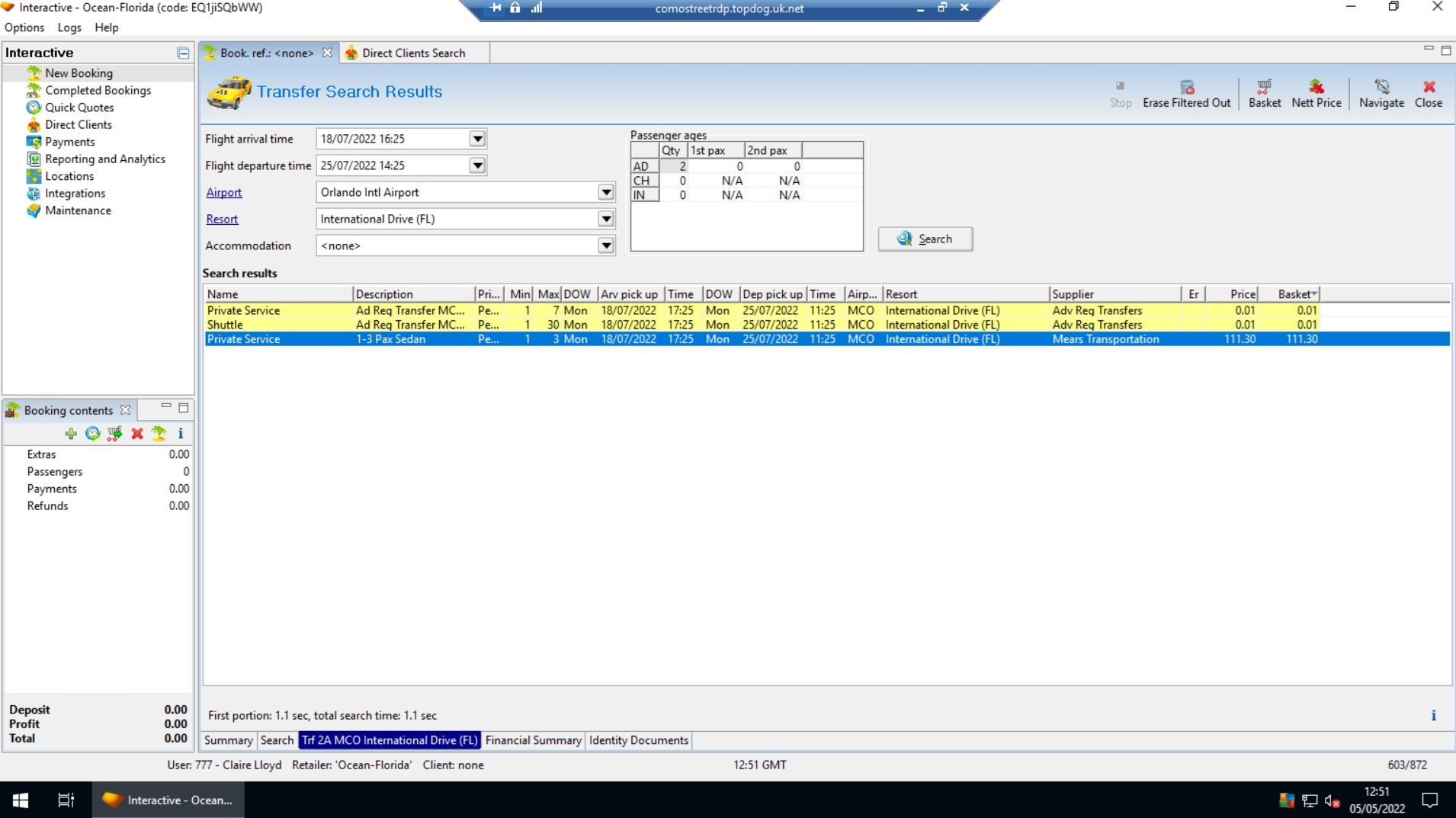Open Task View from the taskbar
This screenshot has width=1456, height=818.
coord(66,800)
